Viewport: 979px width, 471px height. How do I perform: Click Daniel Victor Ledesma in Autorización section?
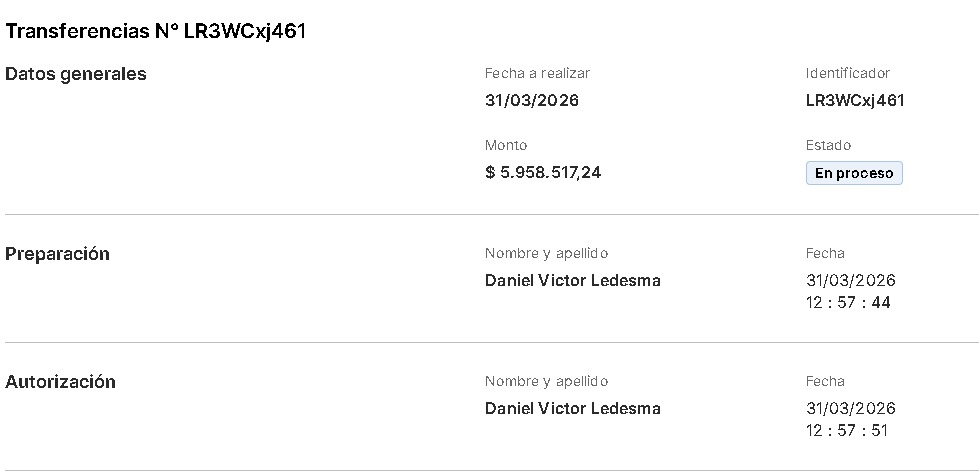coord(572,408)
